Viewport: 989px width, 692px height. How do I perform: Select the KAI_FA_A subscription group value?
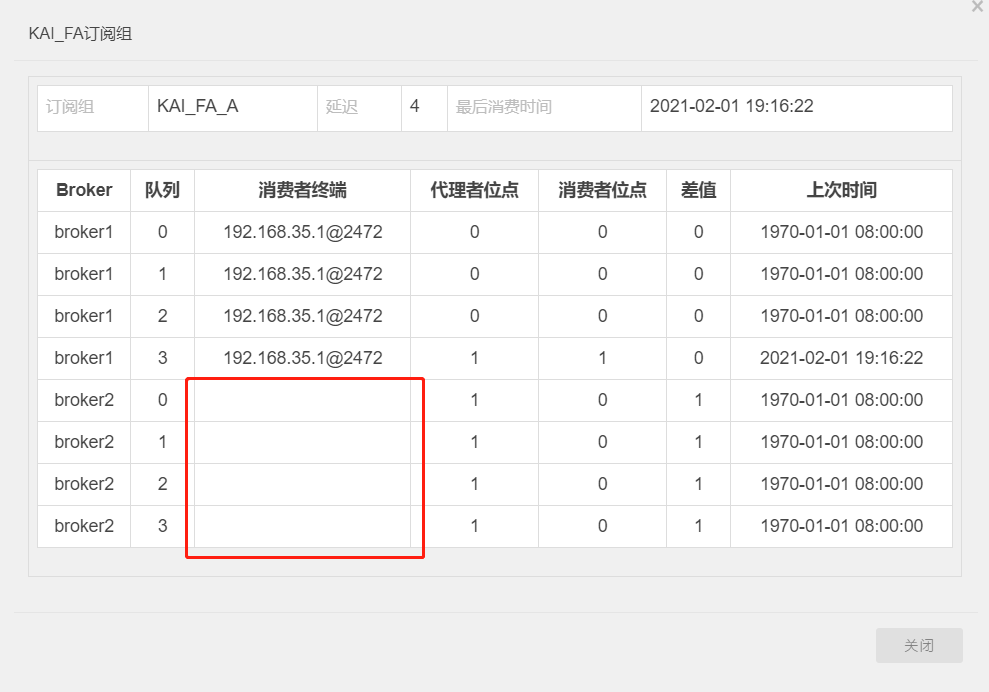click(x=197, y=106)
